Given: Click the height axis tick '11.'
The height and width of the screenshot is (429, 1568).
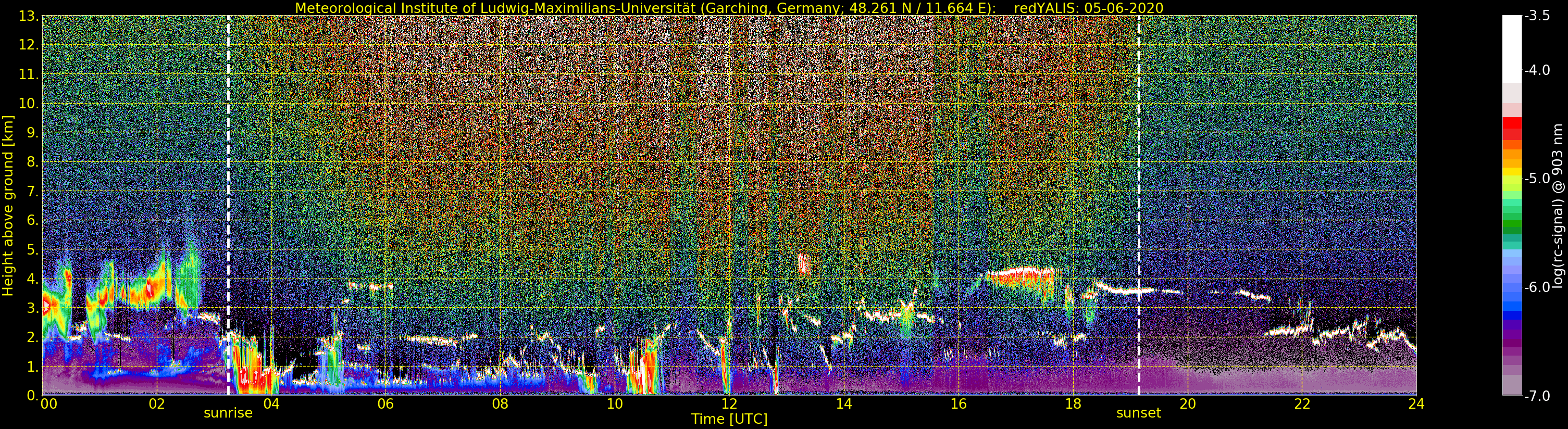Looking at the screenshot, I should (x=29, y=74).
